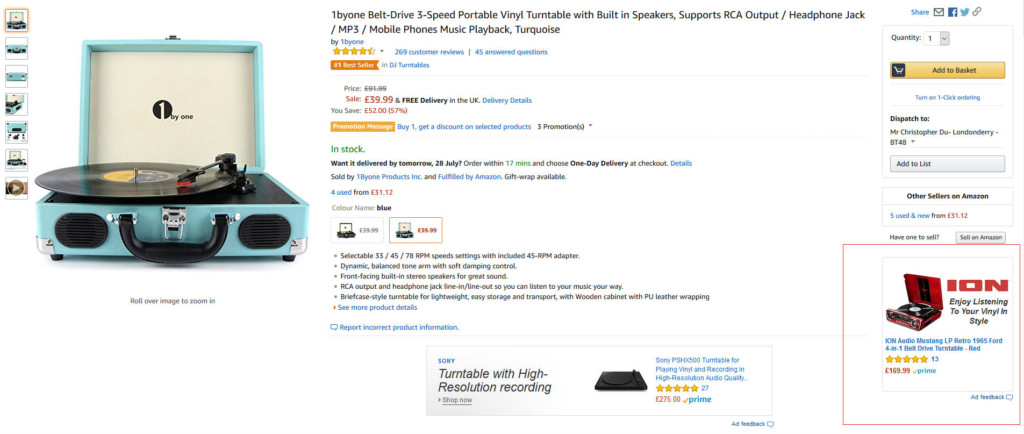The image size is (1024, 434).
Task: Select the black colour swatch option
Action: (357, 230)
